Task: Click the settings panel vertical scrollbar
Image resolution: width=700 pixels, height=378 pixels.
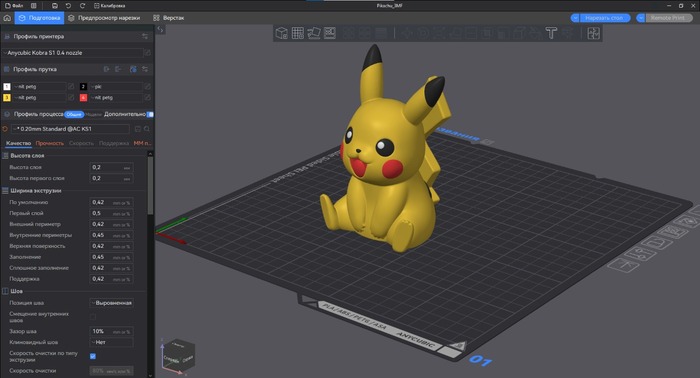Action: [150, 185]
